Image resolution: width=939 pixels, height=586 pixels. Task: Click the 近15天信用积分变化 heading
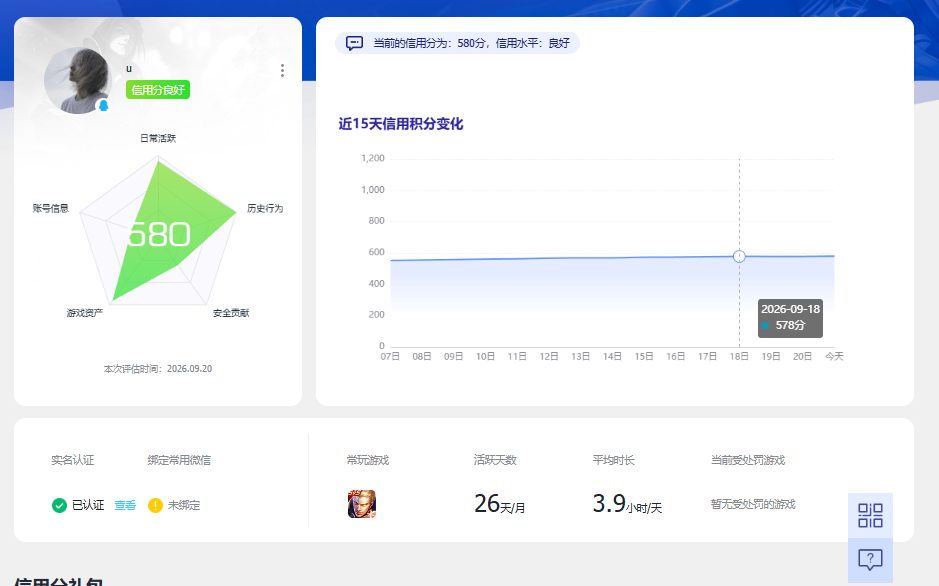pyautogui.click(x=401, y=124)
